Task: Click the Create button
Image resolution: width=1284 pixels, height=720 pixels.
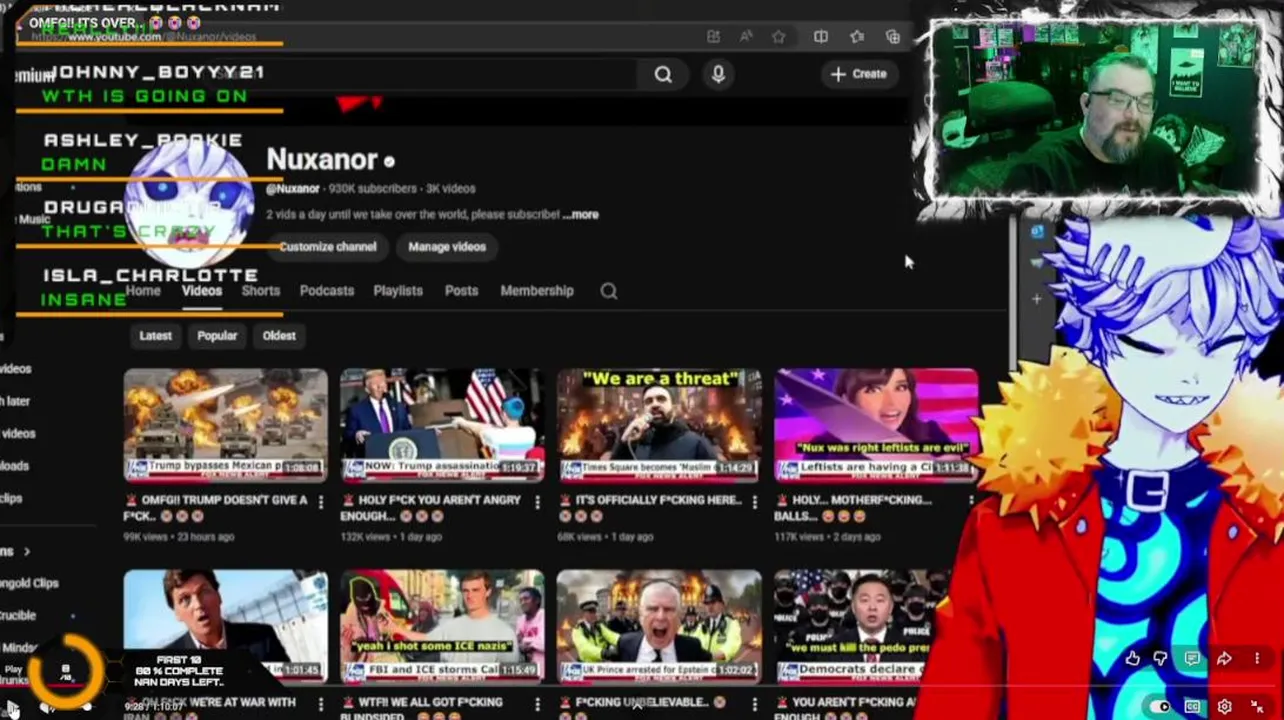Action: 858,74
